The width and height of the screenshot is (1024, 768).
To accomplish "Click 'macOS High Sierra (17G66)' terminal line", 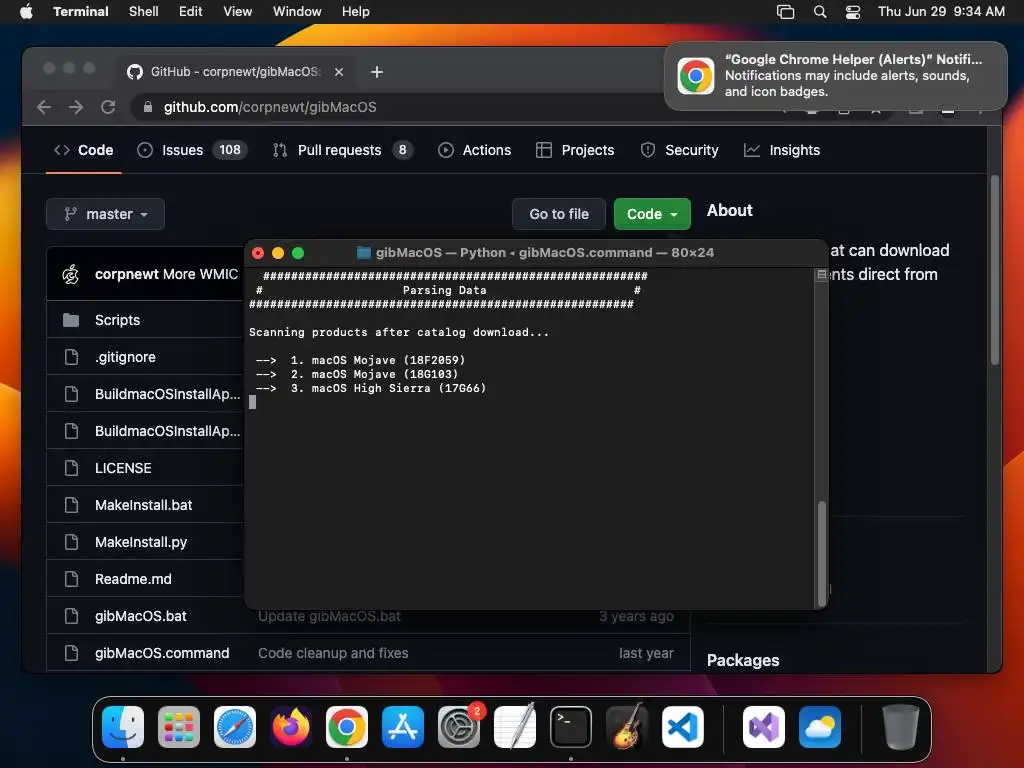I will pyautogui.click(x=398, y=388).
